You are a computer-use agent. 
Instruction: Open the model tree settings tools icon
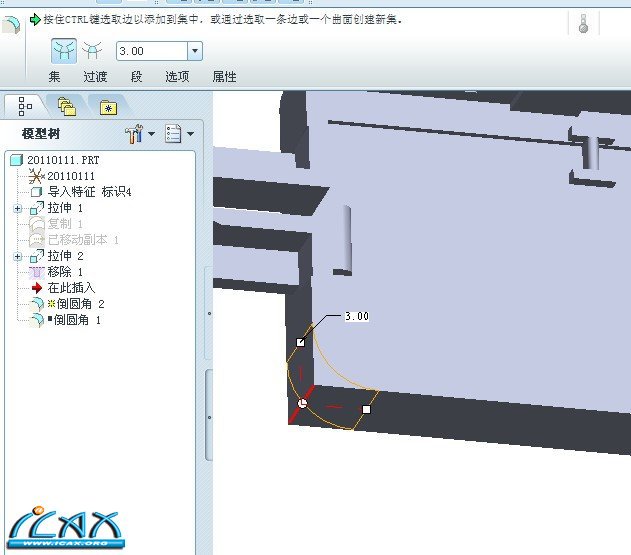(134, 134)
